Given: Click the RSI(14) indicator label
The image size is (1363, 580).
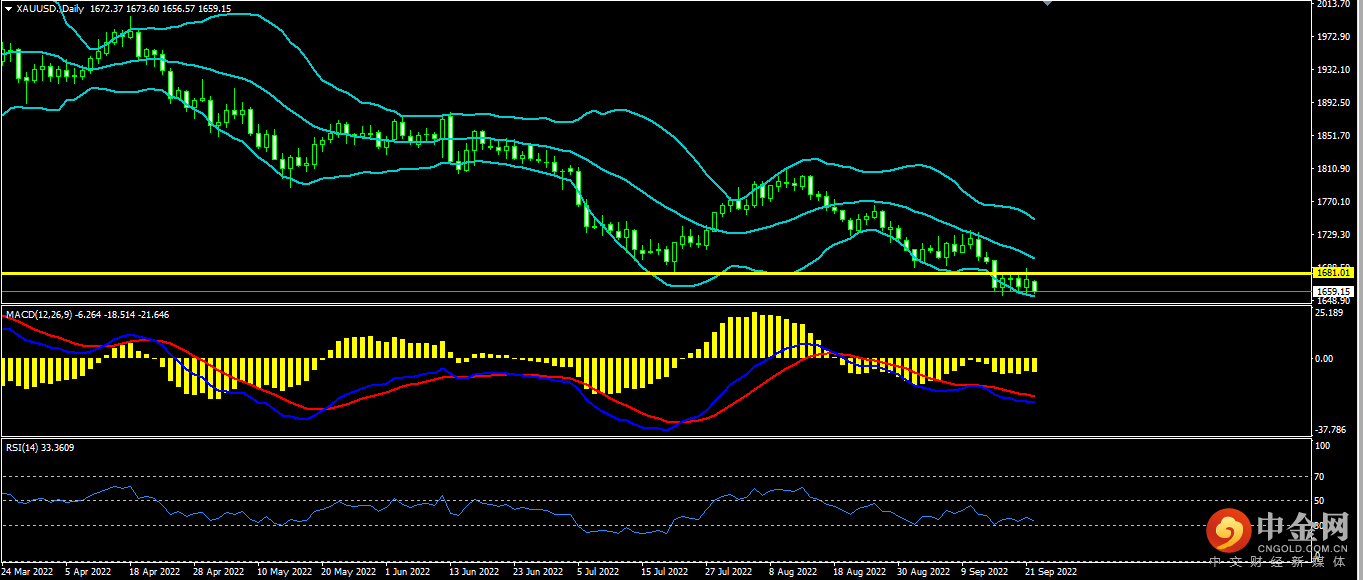Looking at the screenshot, I should [x=23, y=447].
